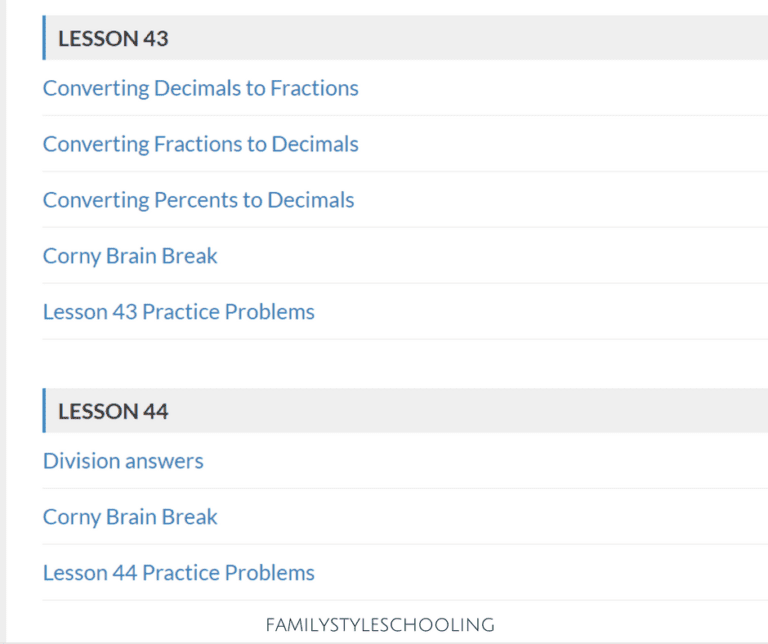This screenshot has height=644, width=768.
Task: Go to Lesson 43 Practice Problems
Action: (178, 312)
